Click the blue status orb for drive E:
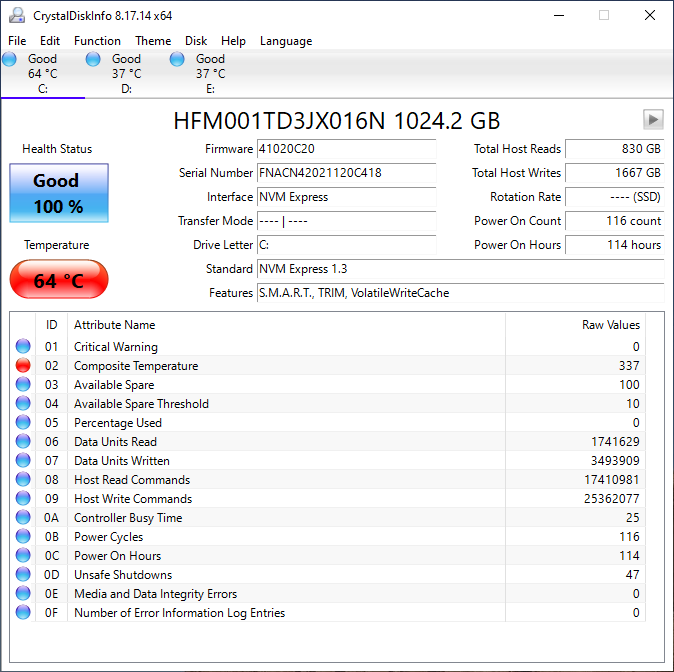Viewport: 674px width, 672px height. coord(177,59)
